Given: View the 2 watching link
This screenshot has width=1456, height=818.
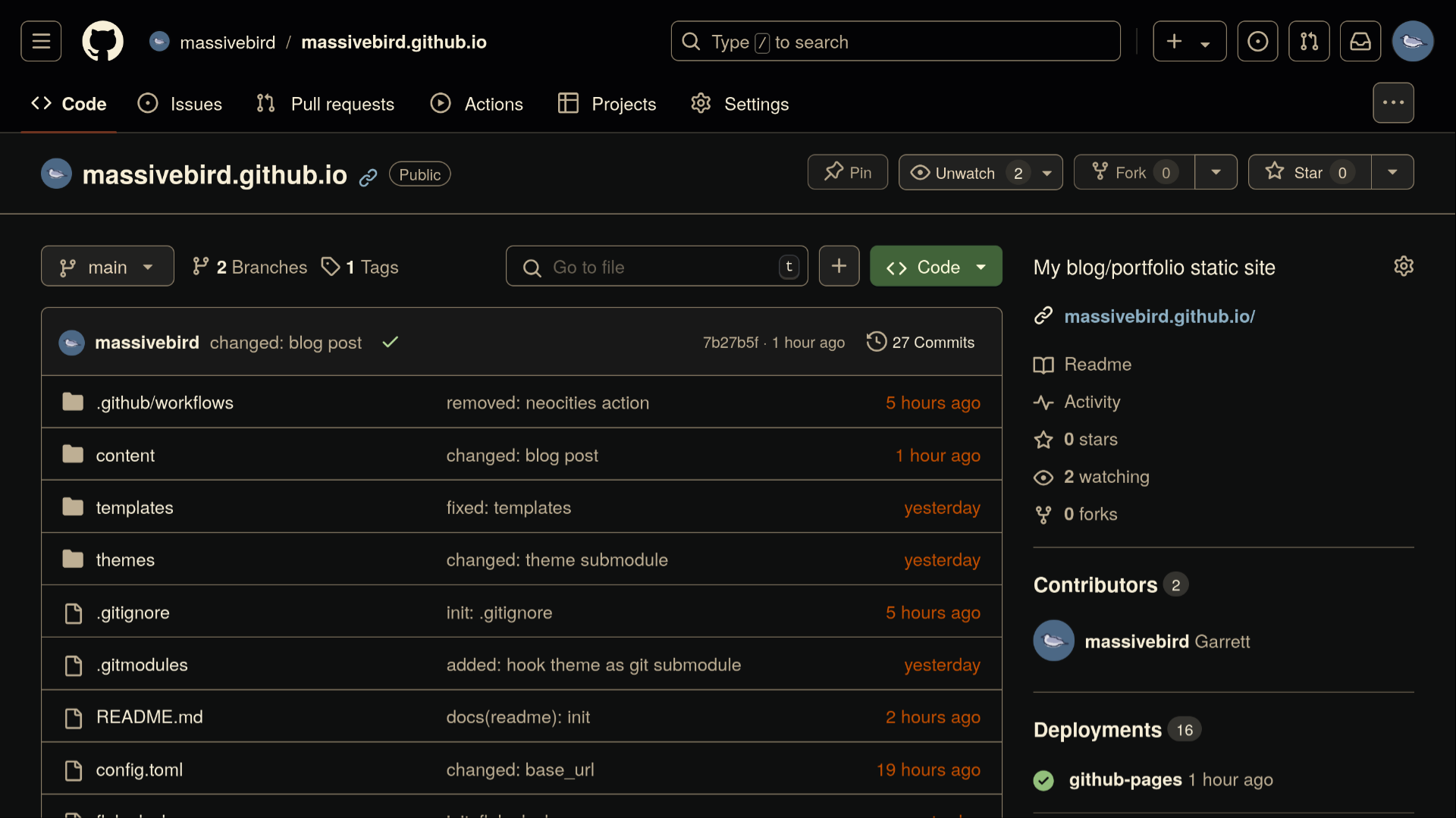Looking at the screenshot, I should pyautogui.click(x=1106, y=477).
